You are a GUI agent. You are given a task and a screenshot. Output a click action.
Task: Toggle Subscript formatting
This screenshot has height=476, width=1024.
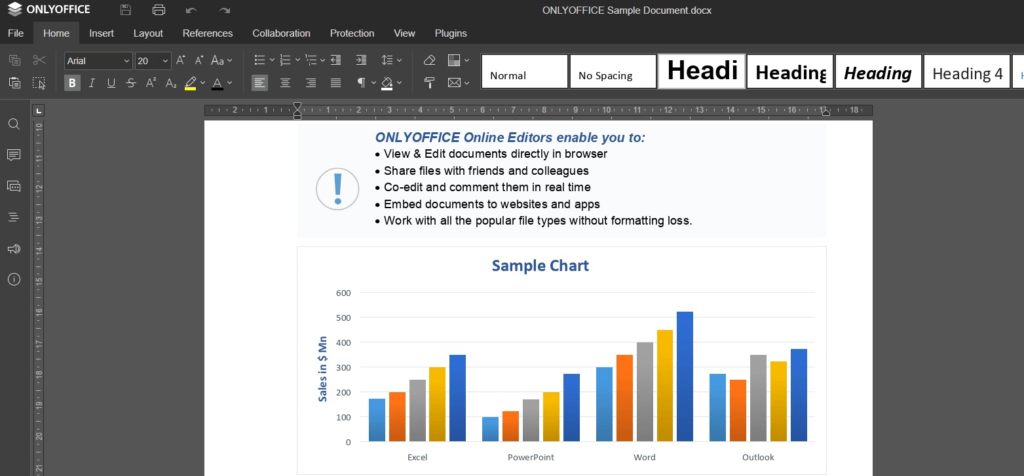tap(171, 83)
